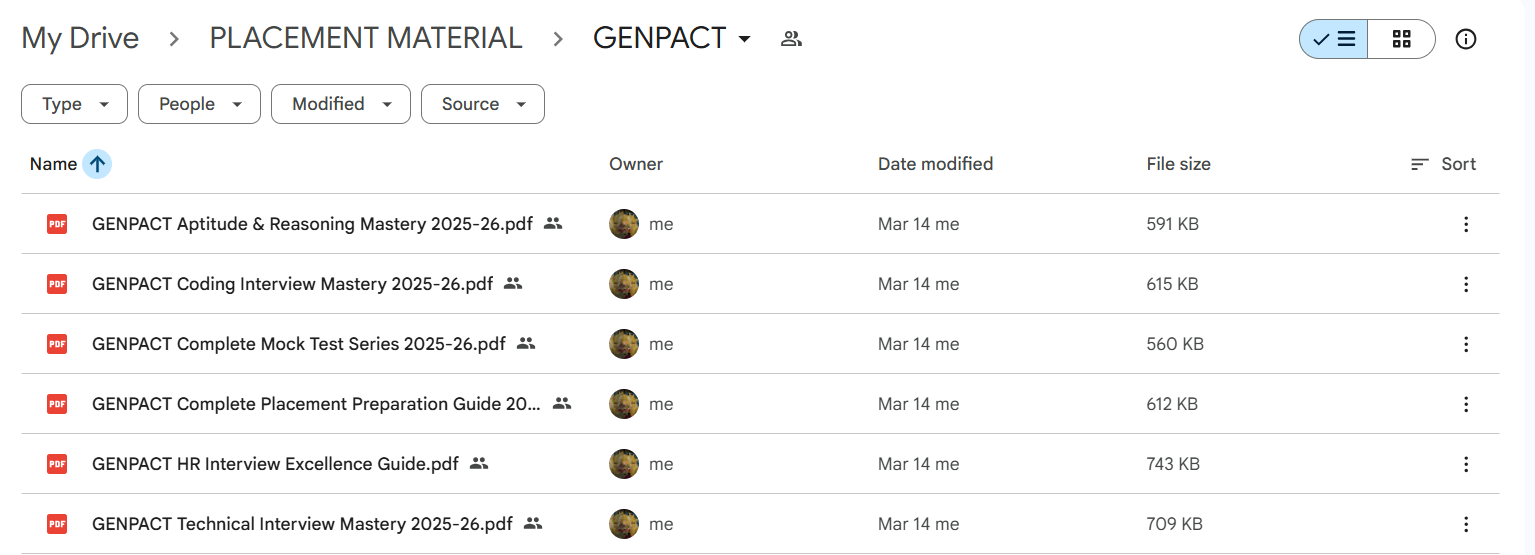Select GENPACT Technical Interview Mastery 2025-26.pdf

tap(302, 524)
